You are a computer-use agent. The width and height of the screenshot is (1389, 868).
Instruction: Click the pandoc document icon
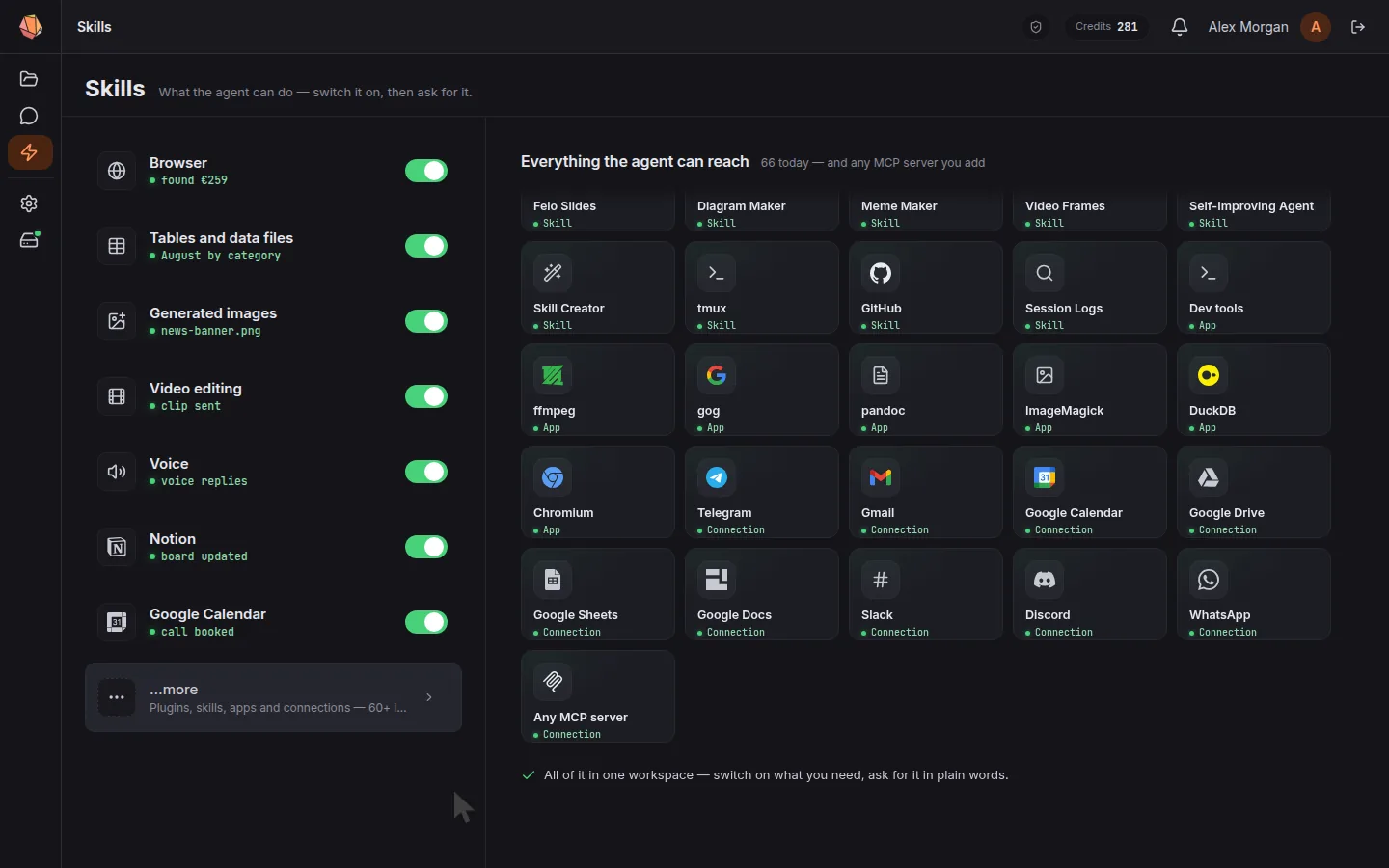(x=881, y=375)
